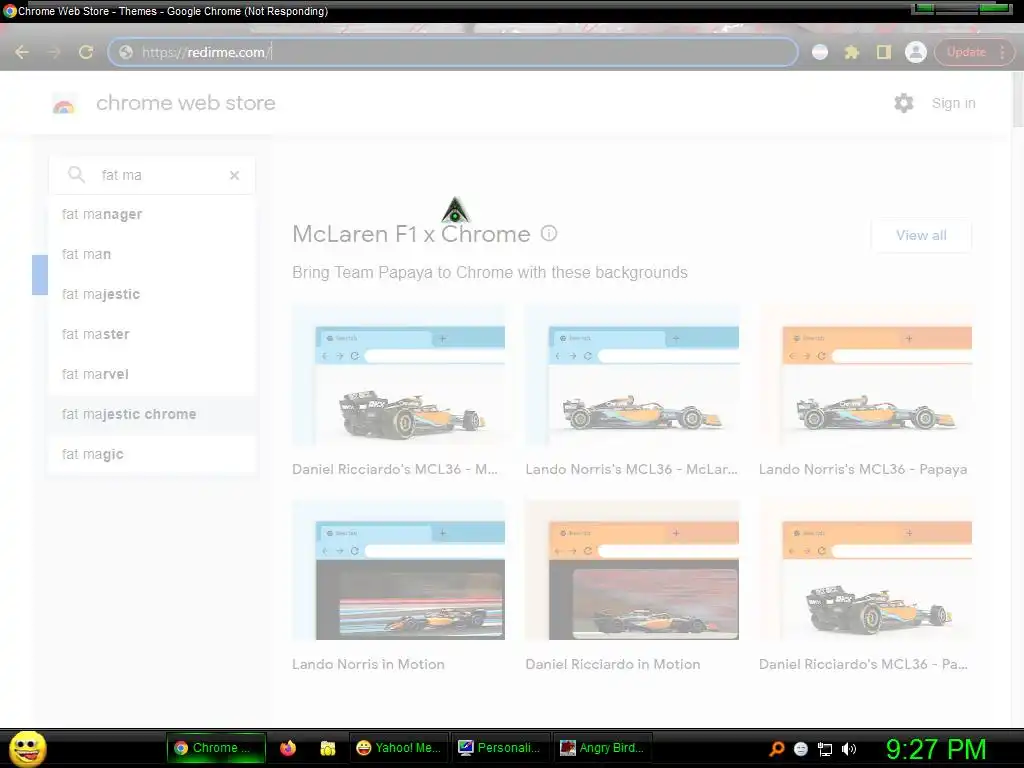Switch to the Chrome taskbar button

tap(216, 748)
